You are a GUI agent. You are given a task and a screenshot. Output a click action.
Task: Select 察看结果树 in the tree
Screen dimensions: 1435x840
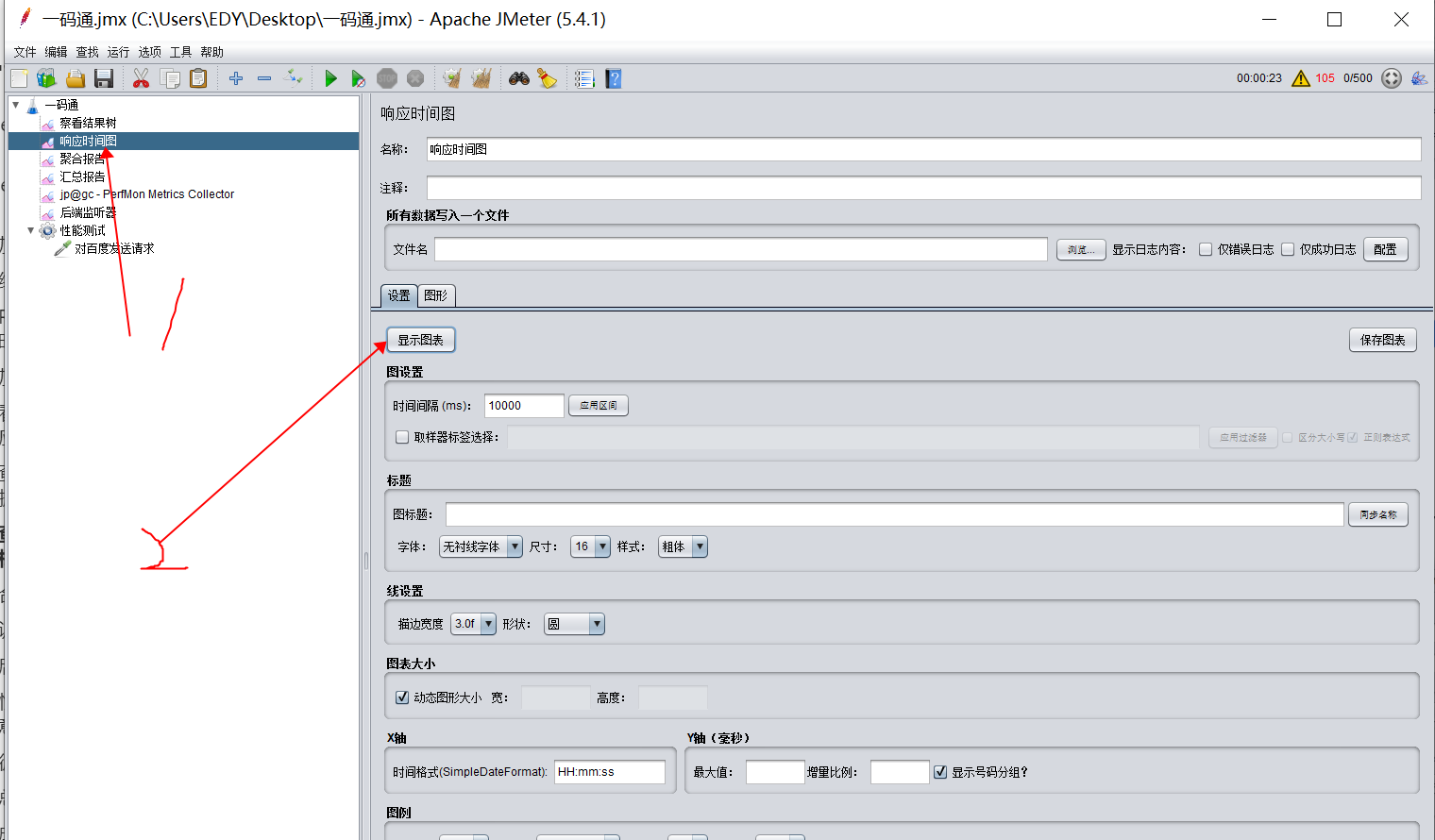coord(88,123)
